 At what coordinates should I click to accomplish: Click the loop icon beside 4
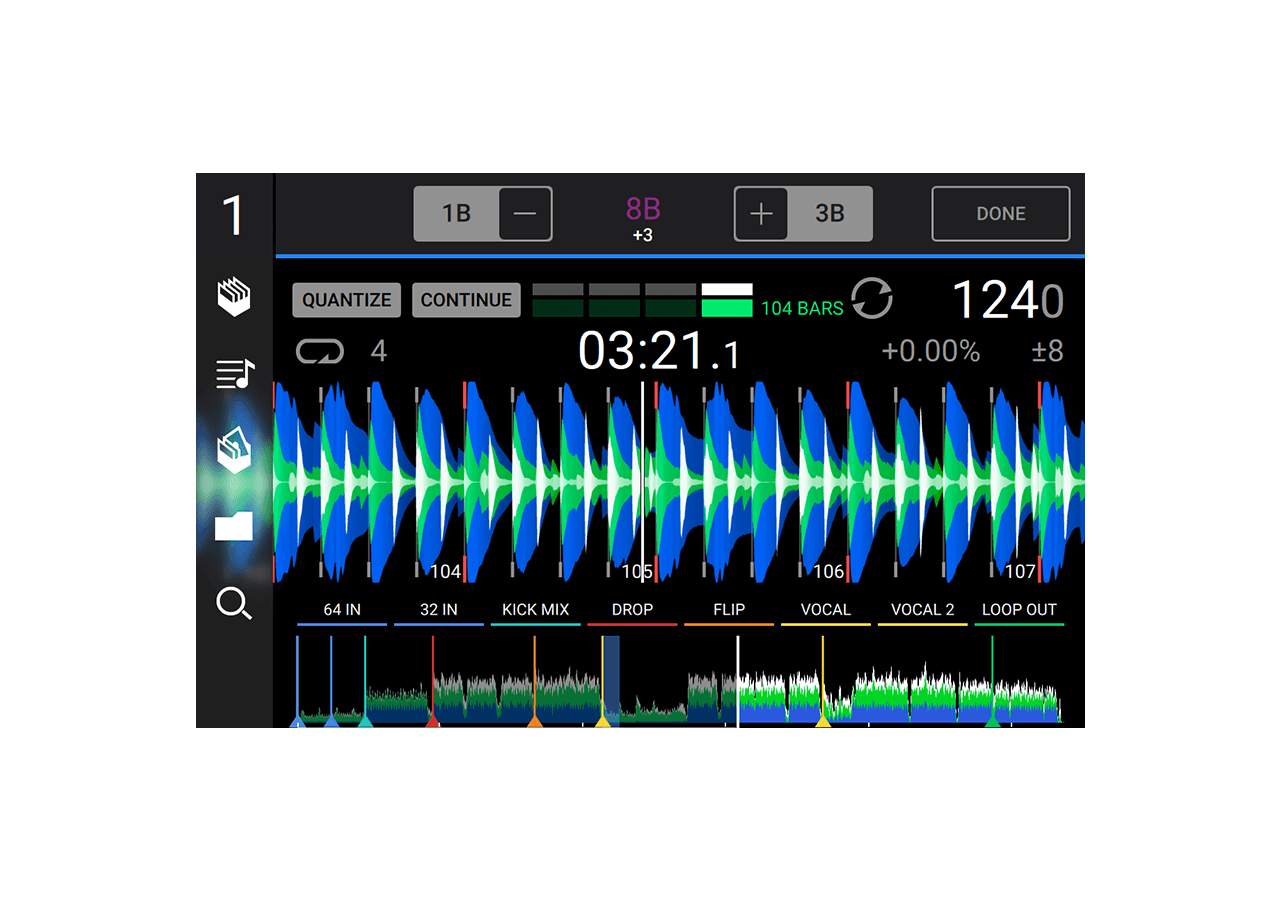point(320,351)
